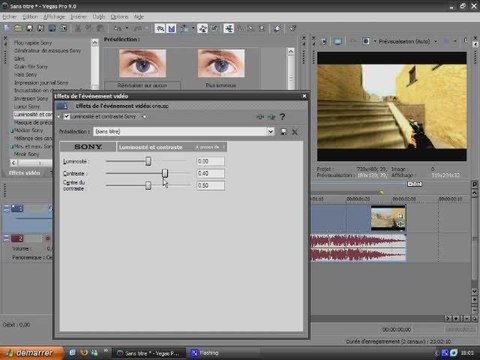Click the video clip thumbnail on the timeline
The height and width of the screenshot is (360, 480).
pyautogui.click(x=388, y=218)
